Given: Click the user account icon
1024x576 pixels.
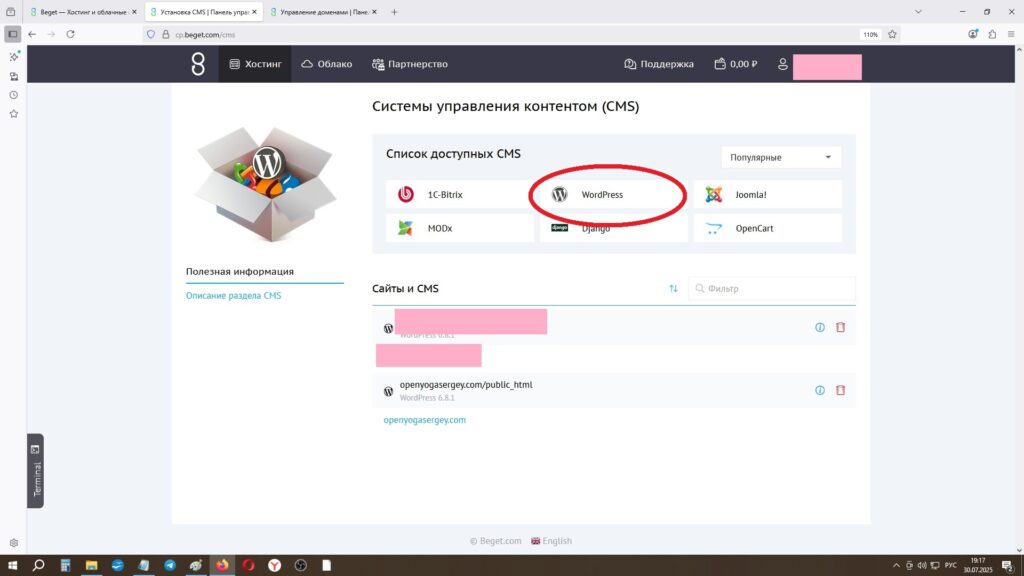Looking at the screenshot, I should (x=782, y=64).
